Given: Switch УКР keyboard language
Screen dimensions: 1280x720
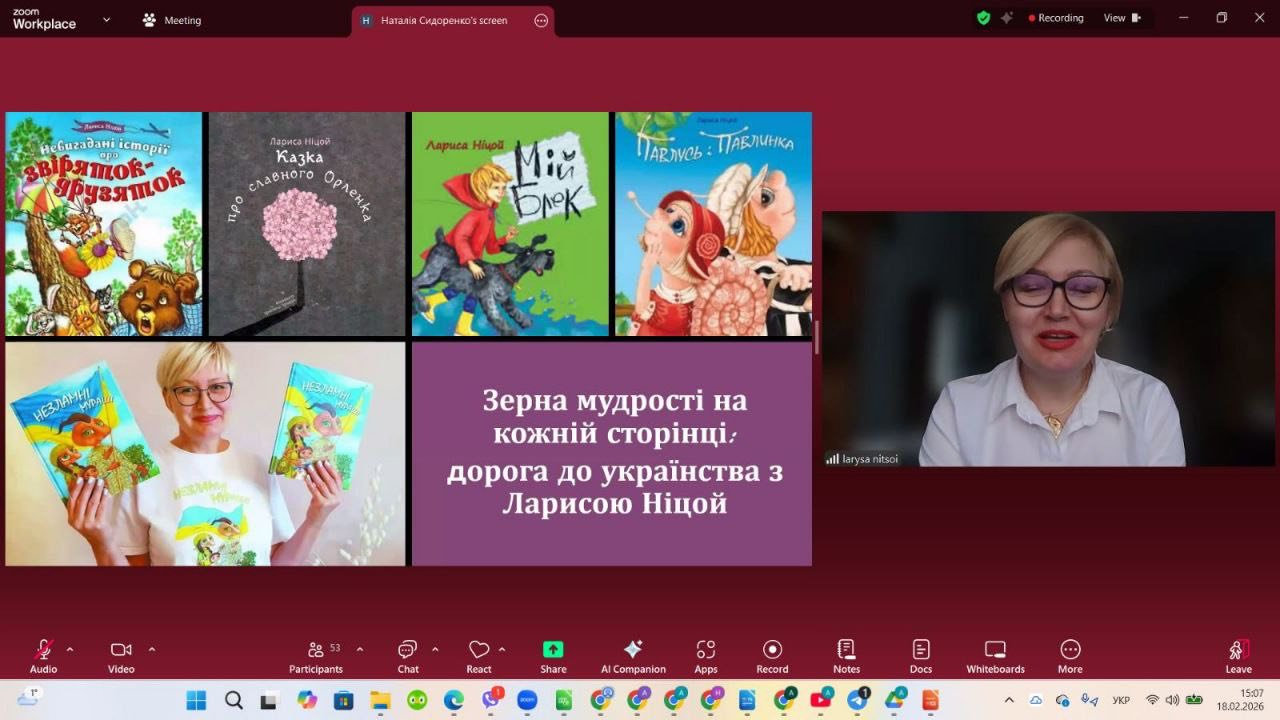Looking at the screenshot, I should coord(1121,700).
